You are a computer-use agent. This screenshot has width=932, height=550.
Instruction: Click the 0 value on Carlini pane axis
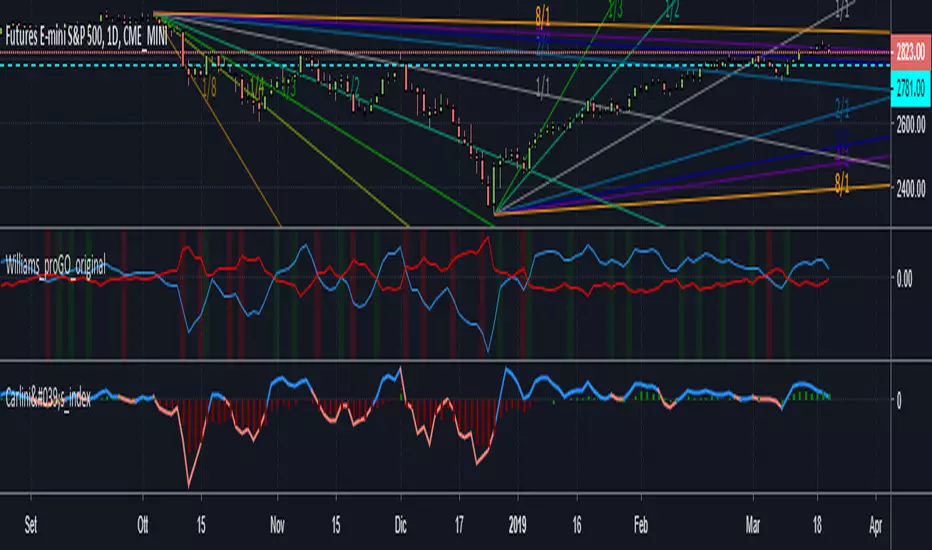[x=898, y=400]
